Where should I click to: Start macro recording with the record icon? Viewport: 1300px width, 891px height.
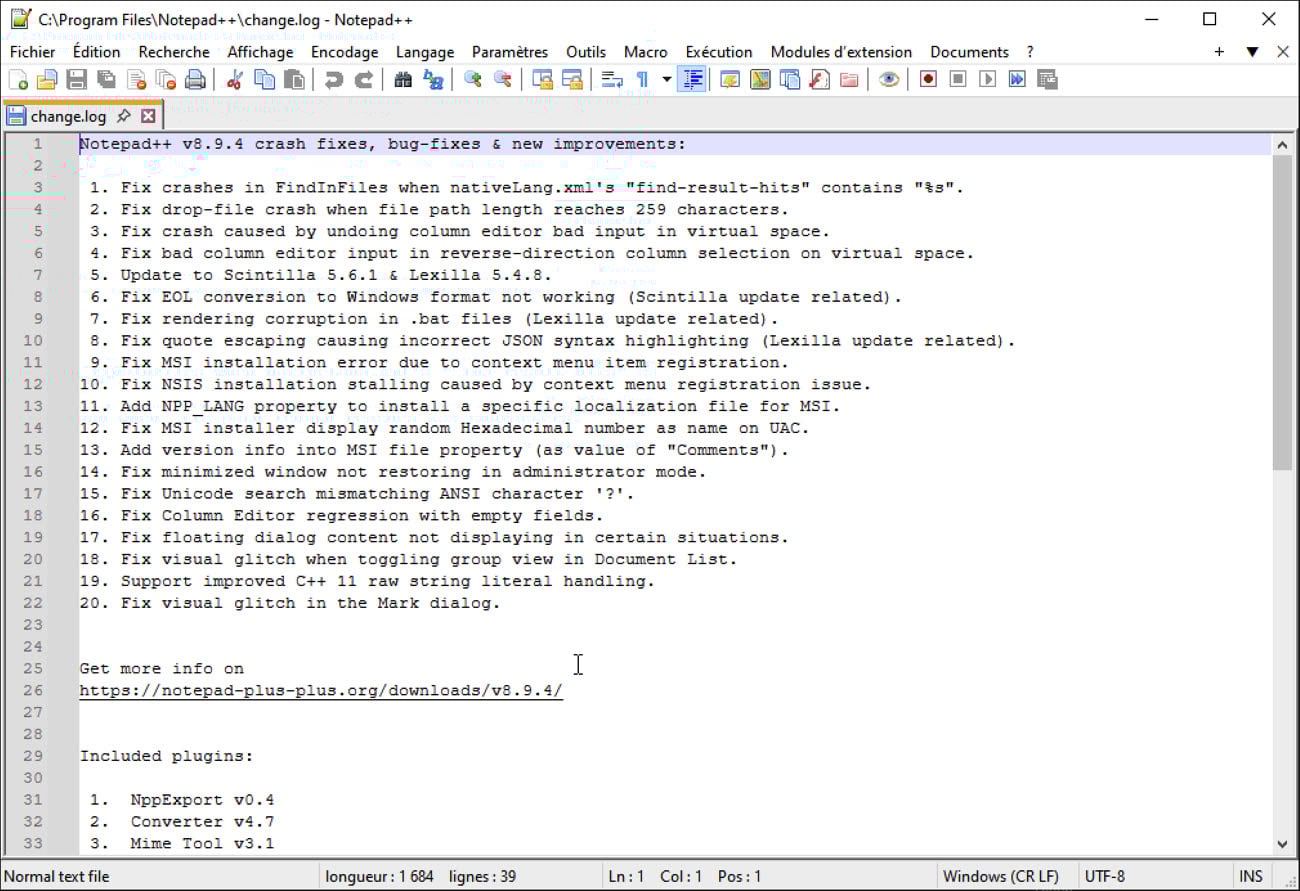coord(928,80)
